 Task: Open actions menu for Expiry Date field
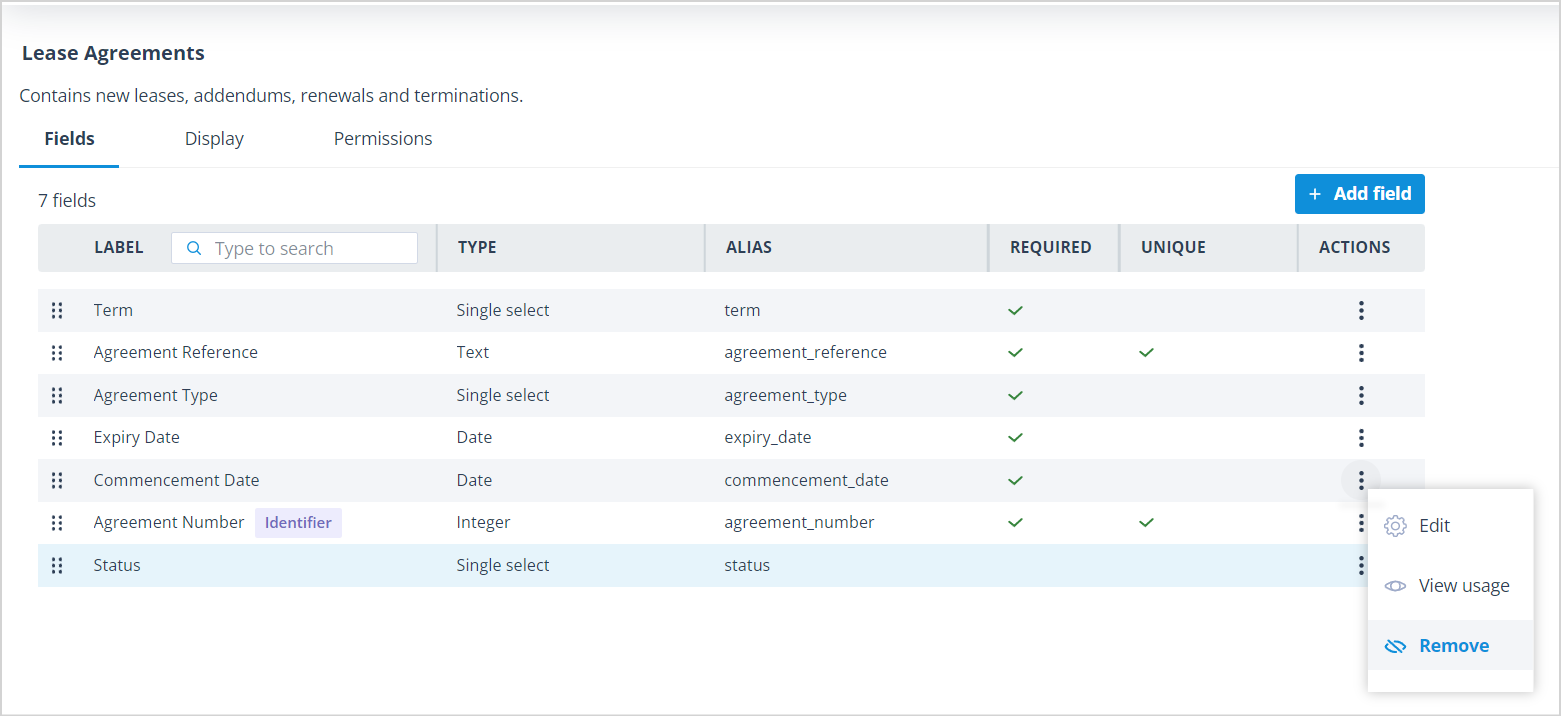pos(1361,437)
